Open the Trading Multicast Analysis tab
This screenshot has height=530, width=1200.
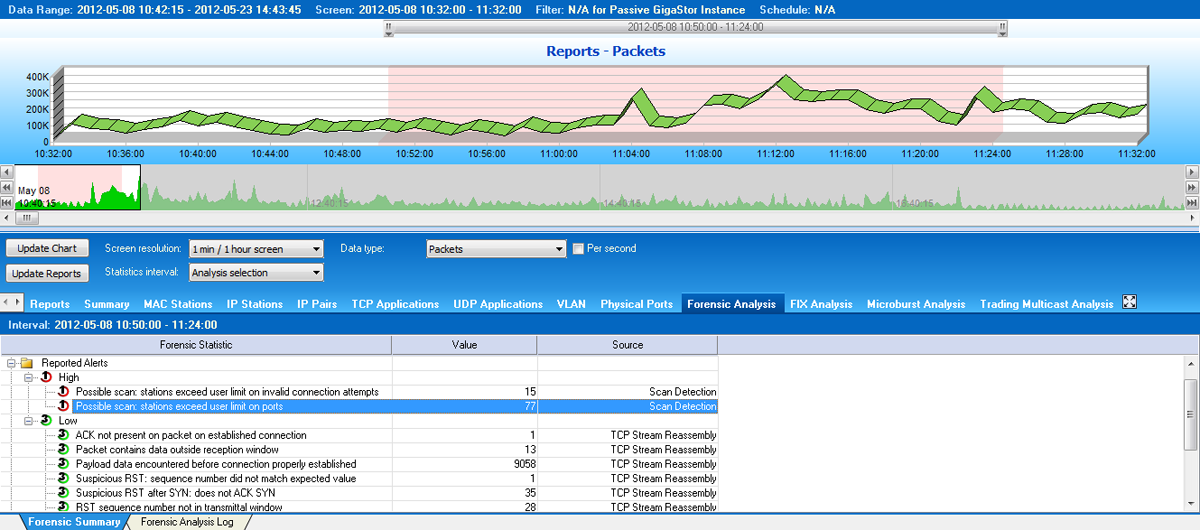1046,304
